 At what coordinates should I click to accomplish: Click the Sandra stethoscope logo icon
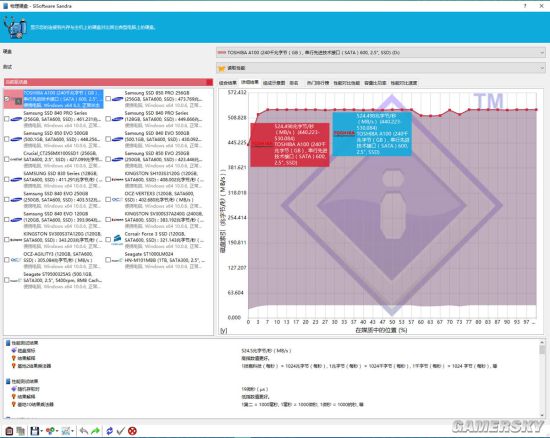click(x=15, y=27)
